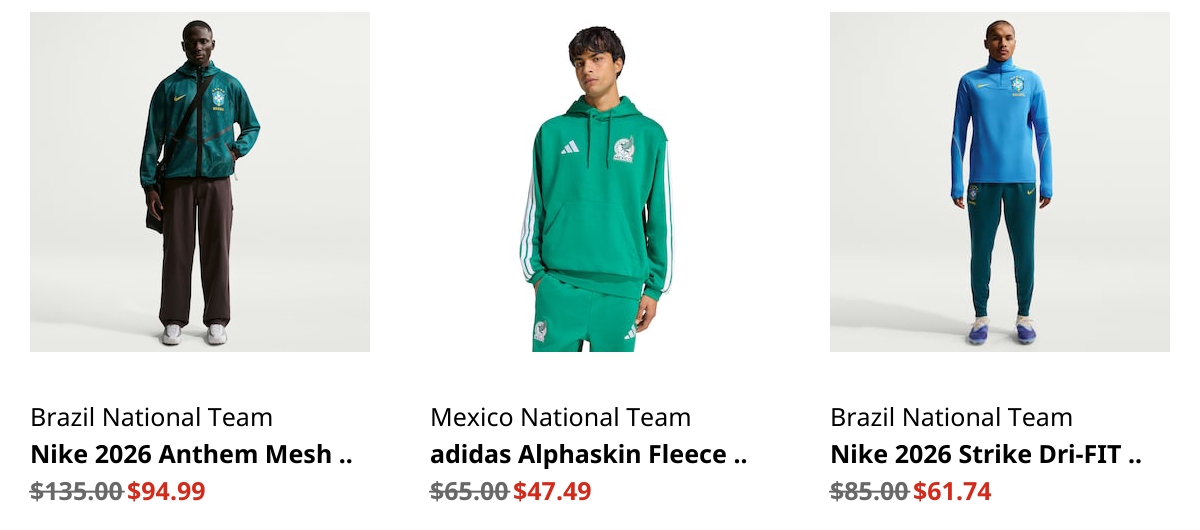
Task: Click the adidas logo on the hoodie chest
Action: [569, 147]
